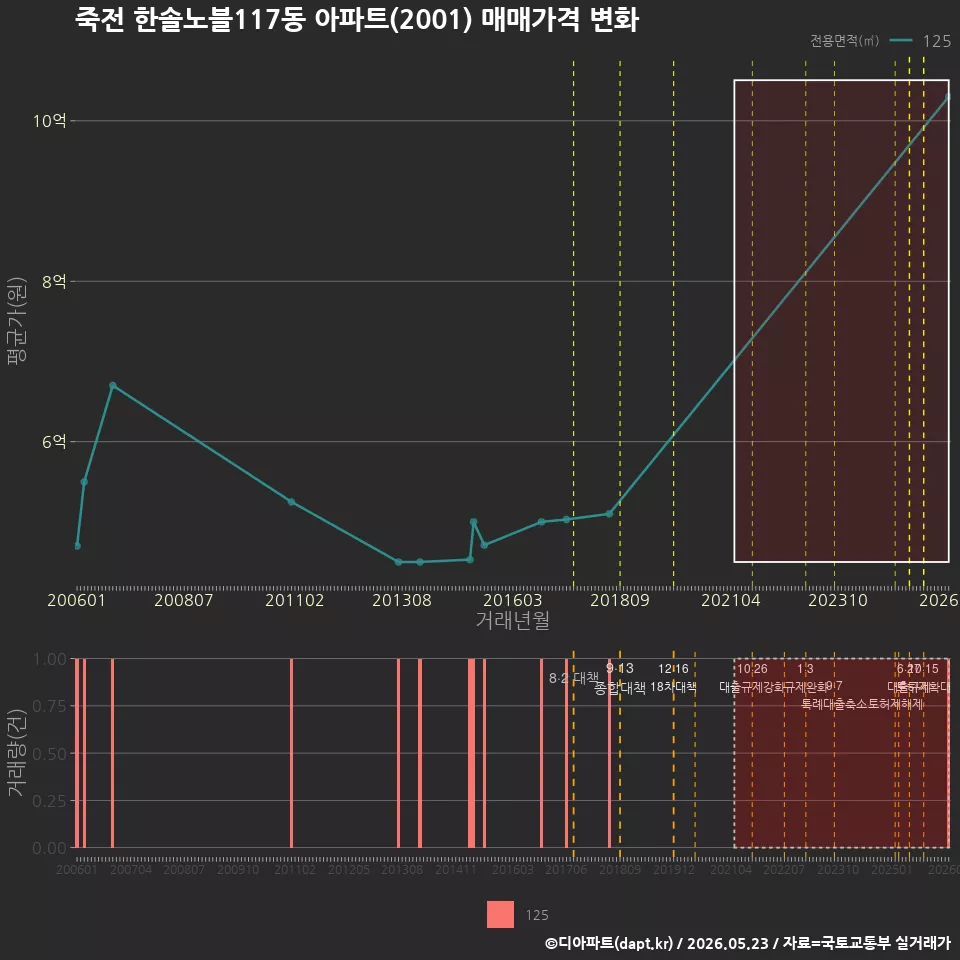
Task: Click 200704 on the volume chart x-axis
Action: pyautogui.click(x=130, y=869)
